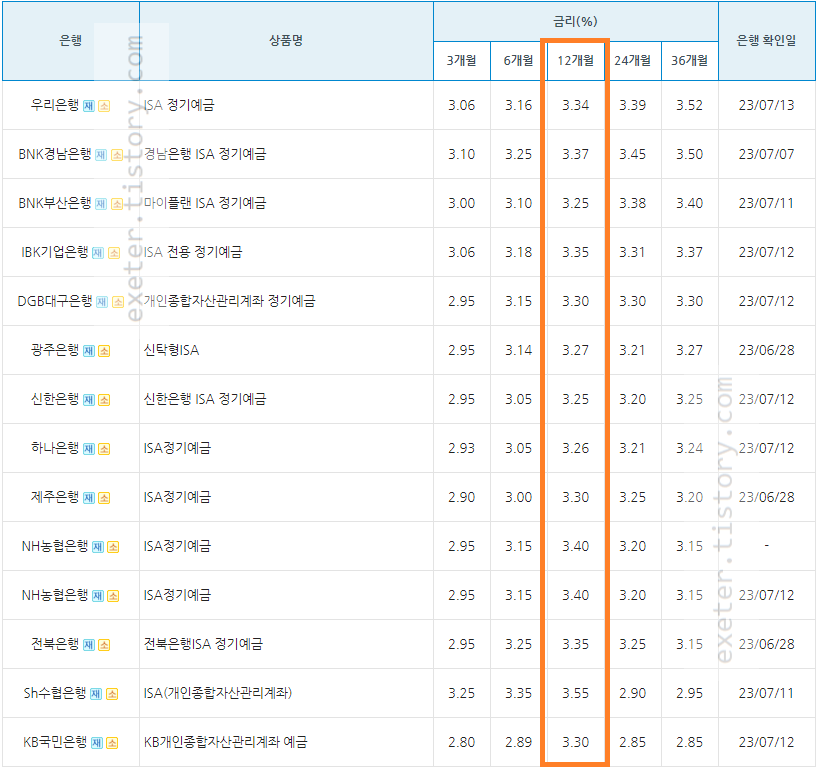Image resolution: width=816 pixels, height=767 pixels.
Task: Select the 3개월 column header
Action: (462, 61)
